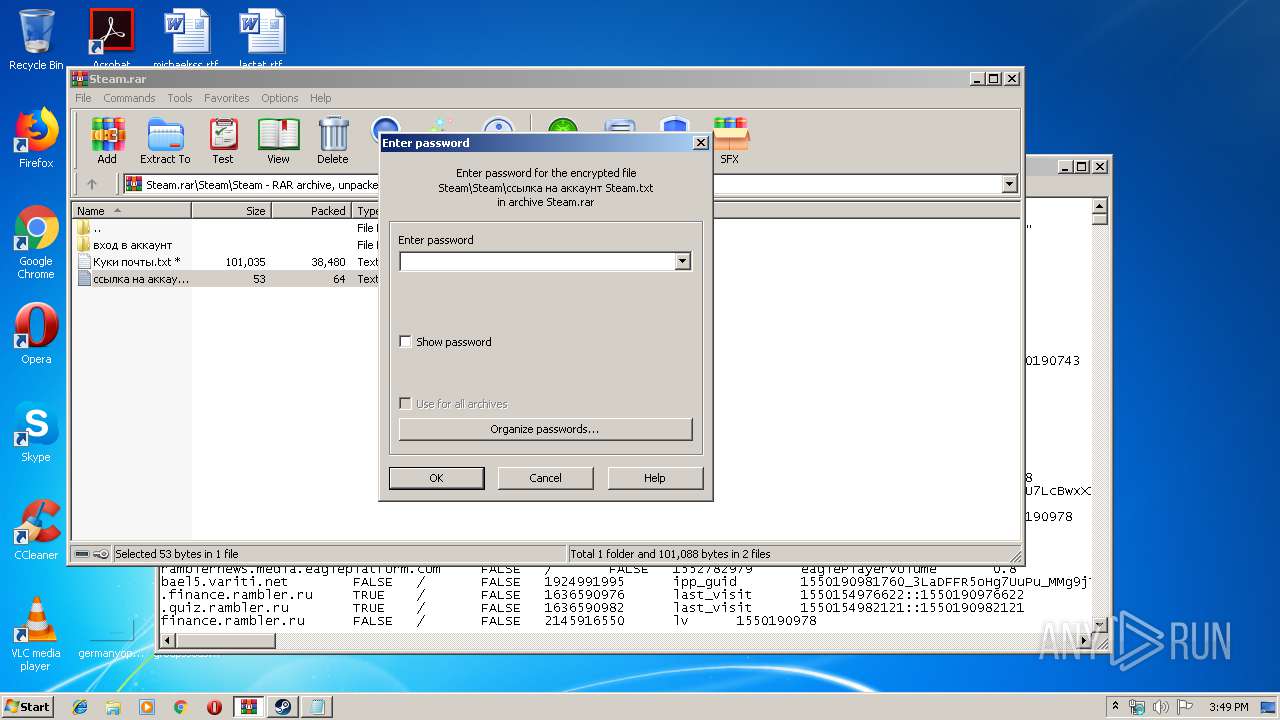Click the key icon in WinRAR status bar
The width and height of the screenshot is (1280, 720).
[x=101, y=554]
